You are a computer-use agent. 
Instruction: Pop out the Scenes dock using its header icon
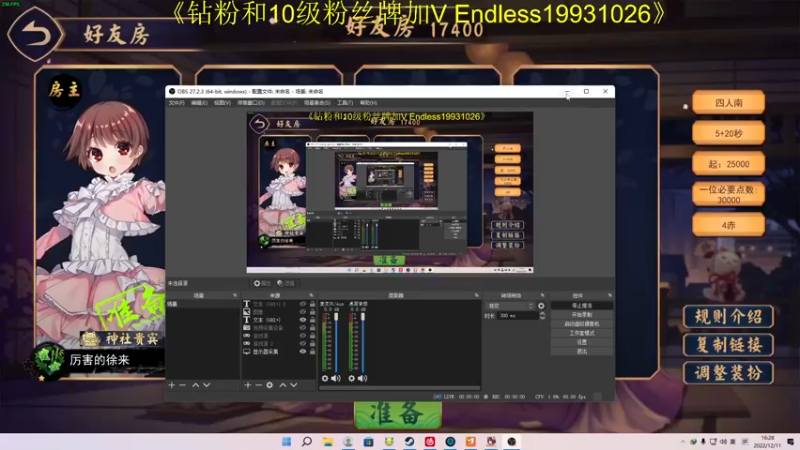click(x=235, y=295)
